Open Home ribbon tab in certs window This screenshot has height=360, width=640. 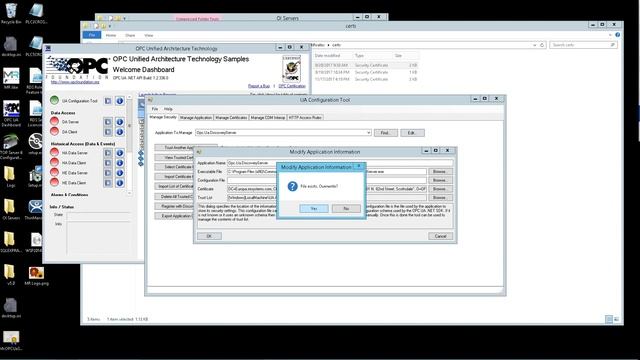pos(111,36)
